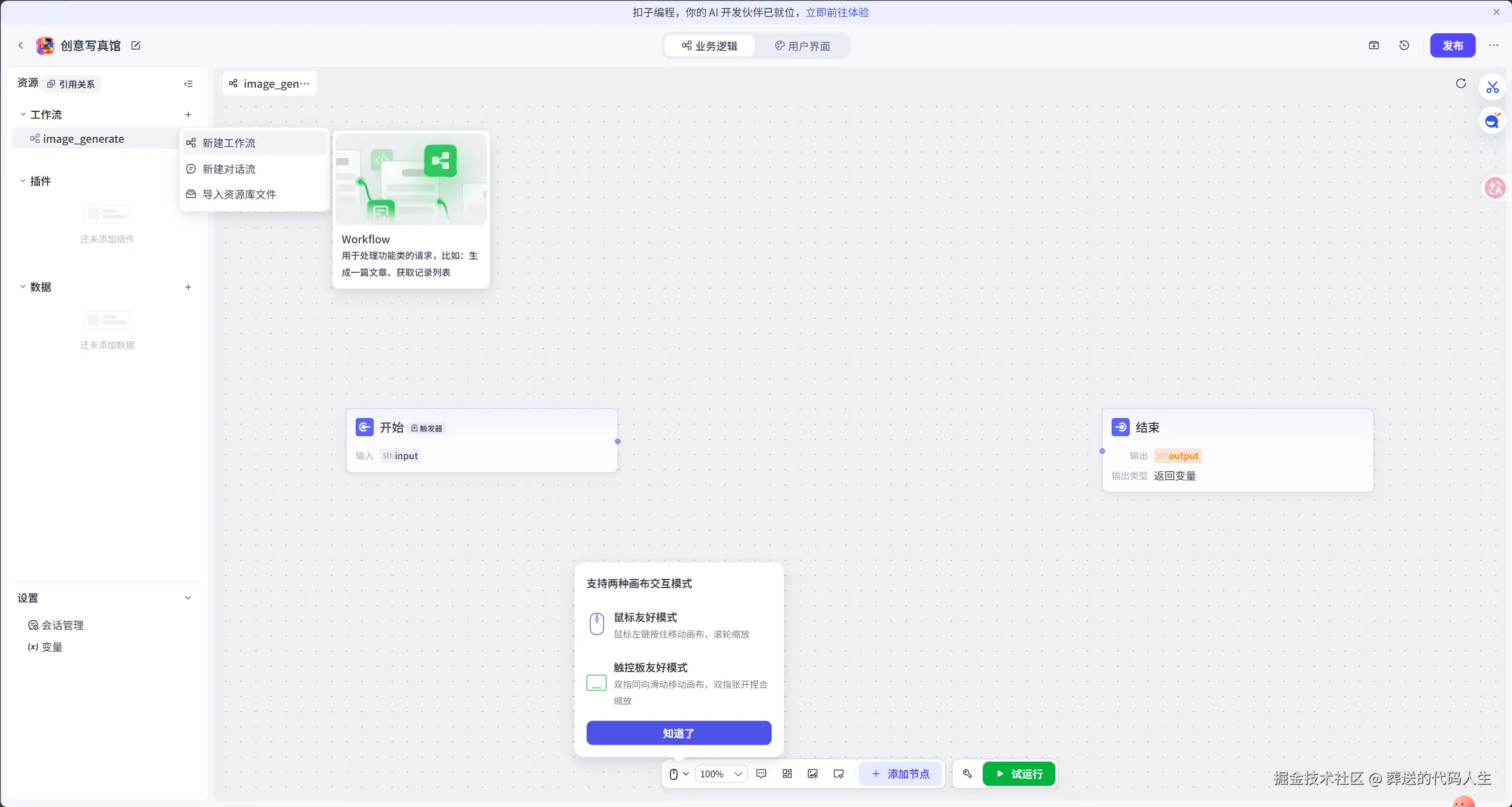The height and width of the screenshot is (807, 1512).
Task: Choose 新建工作流 from the menu
Action: 255,143
